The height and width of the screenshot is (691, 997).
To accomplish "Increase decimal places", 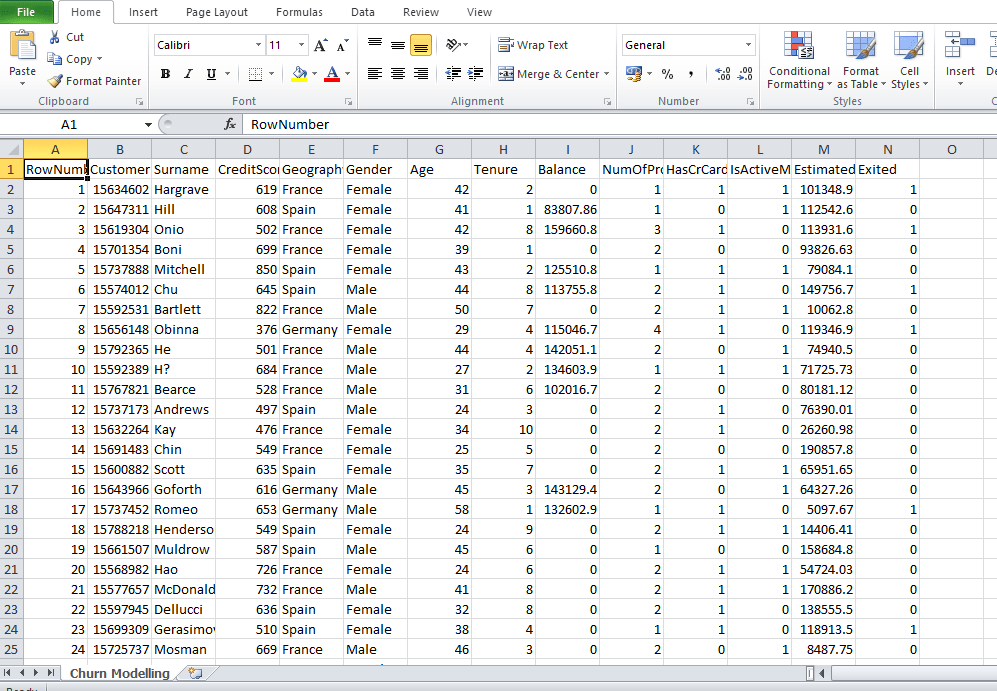I will coord(722,74).
